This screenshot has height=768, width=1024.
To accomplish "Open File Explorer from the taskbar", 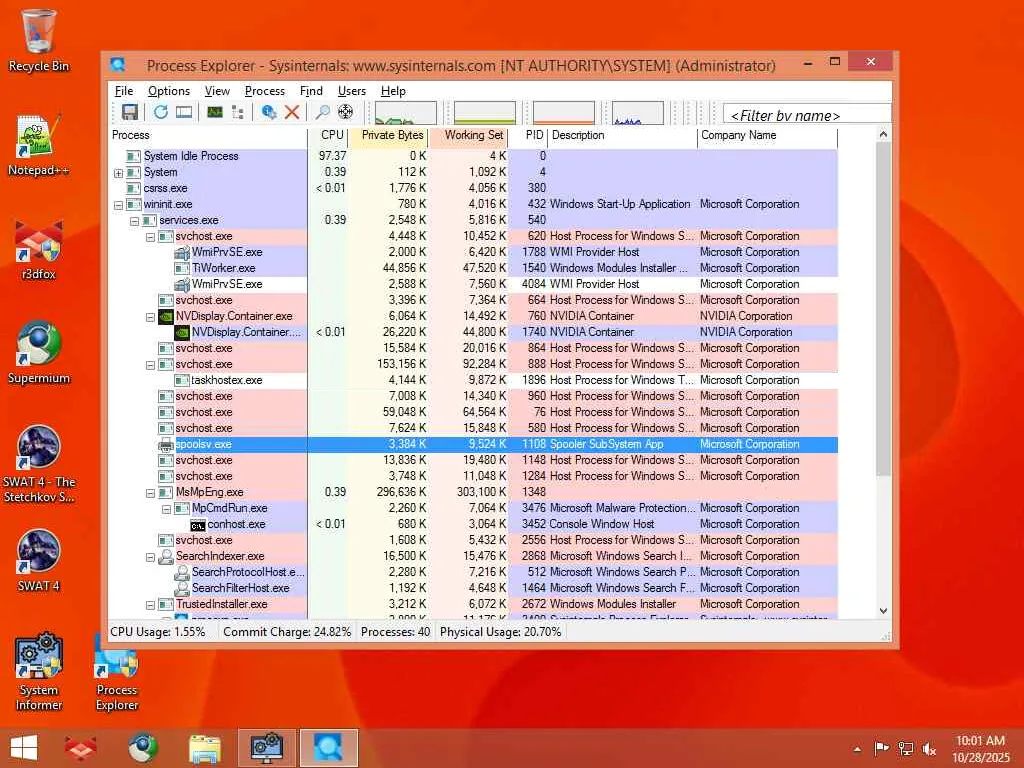I will coord(204,748).
